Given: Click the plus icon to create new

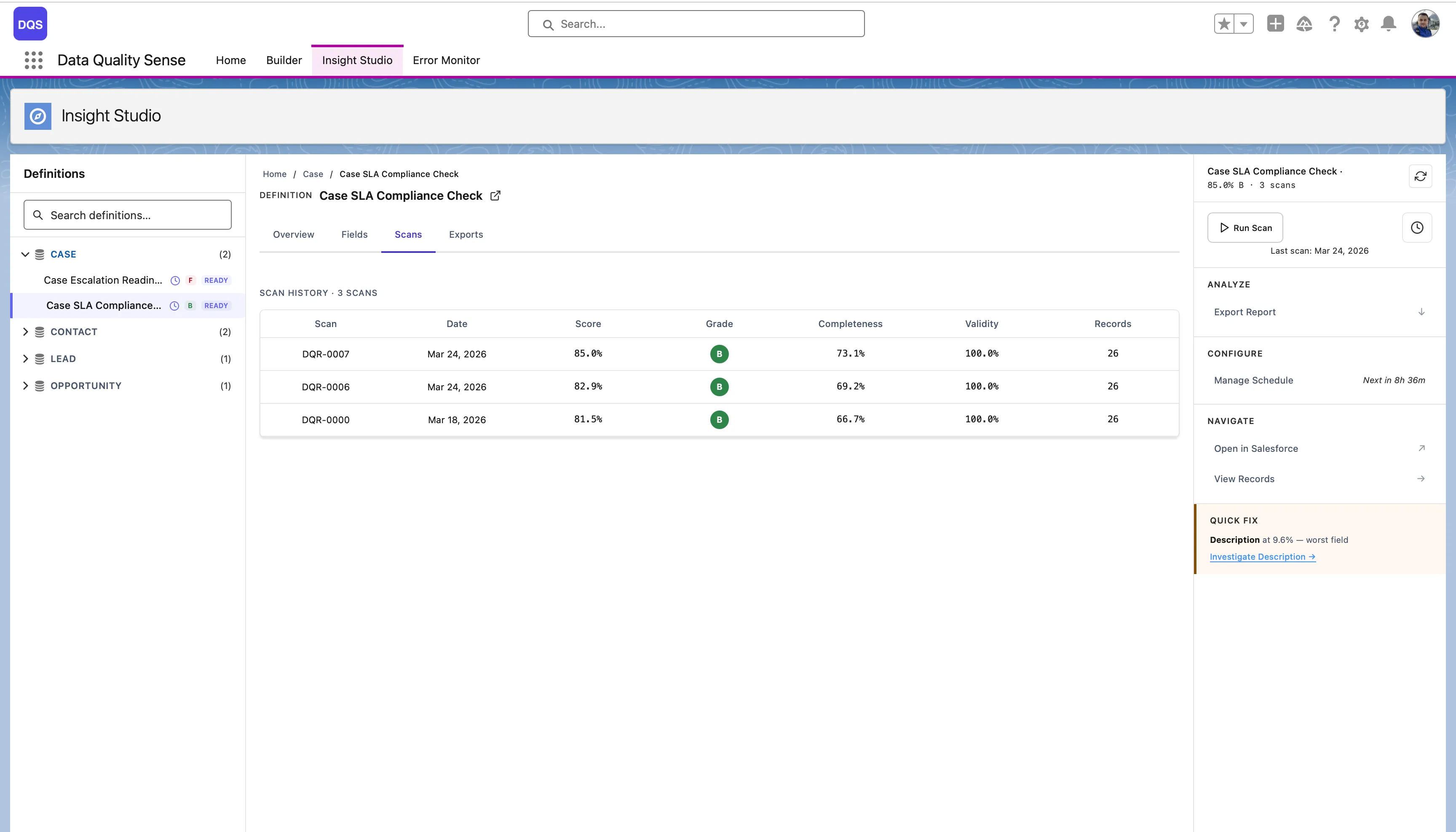Looking at the screenshot, I should click(x=1277, y=24).
